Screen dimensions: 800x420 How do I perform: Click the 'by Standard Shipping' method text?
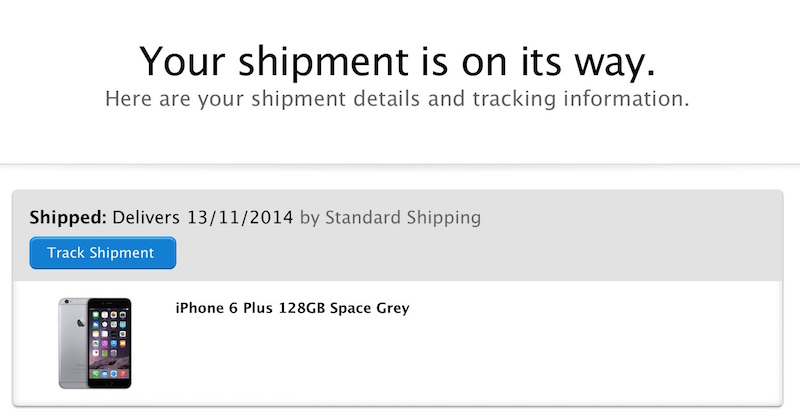click(390, 218)
